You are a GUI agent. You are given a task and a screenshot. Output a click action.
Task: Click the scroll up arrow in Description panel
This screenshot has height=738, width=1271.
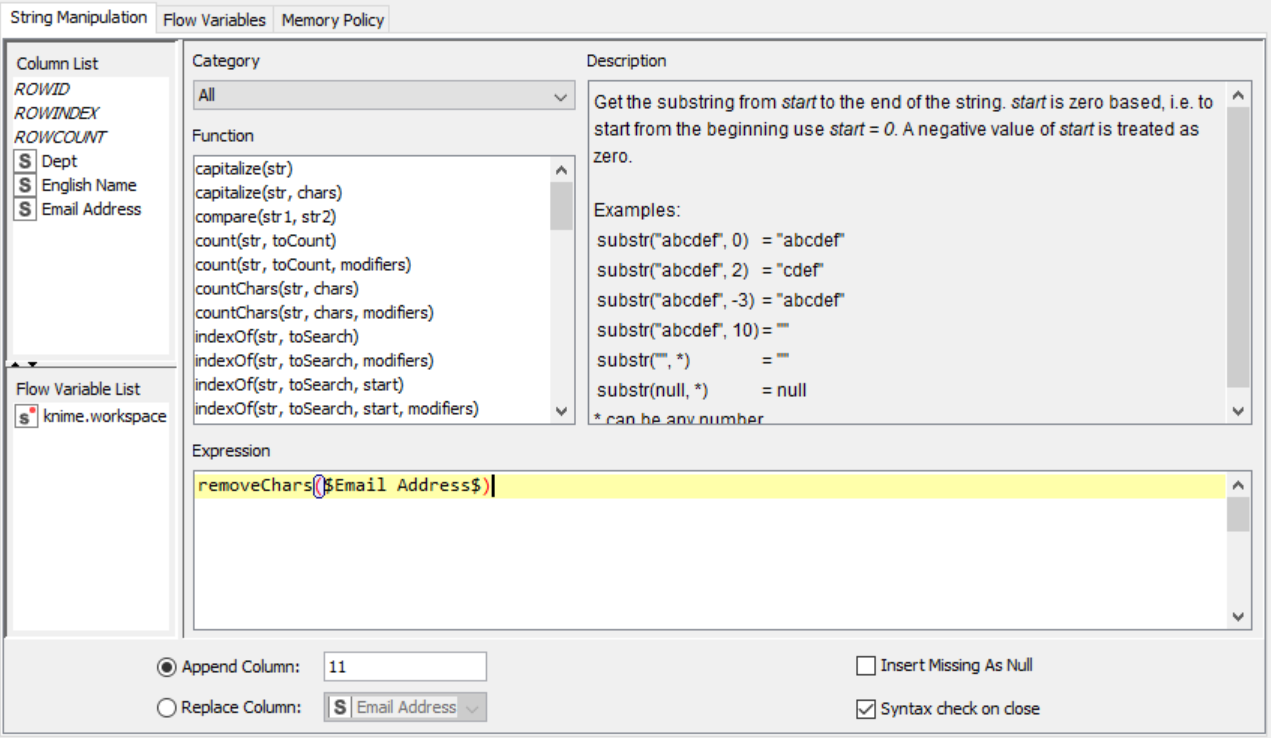coord(1238,96)
